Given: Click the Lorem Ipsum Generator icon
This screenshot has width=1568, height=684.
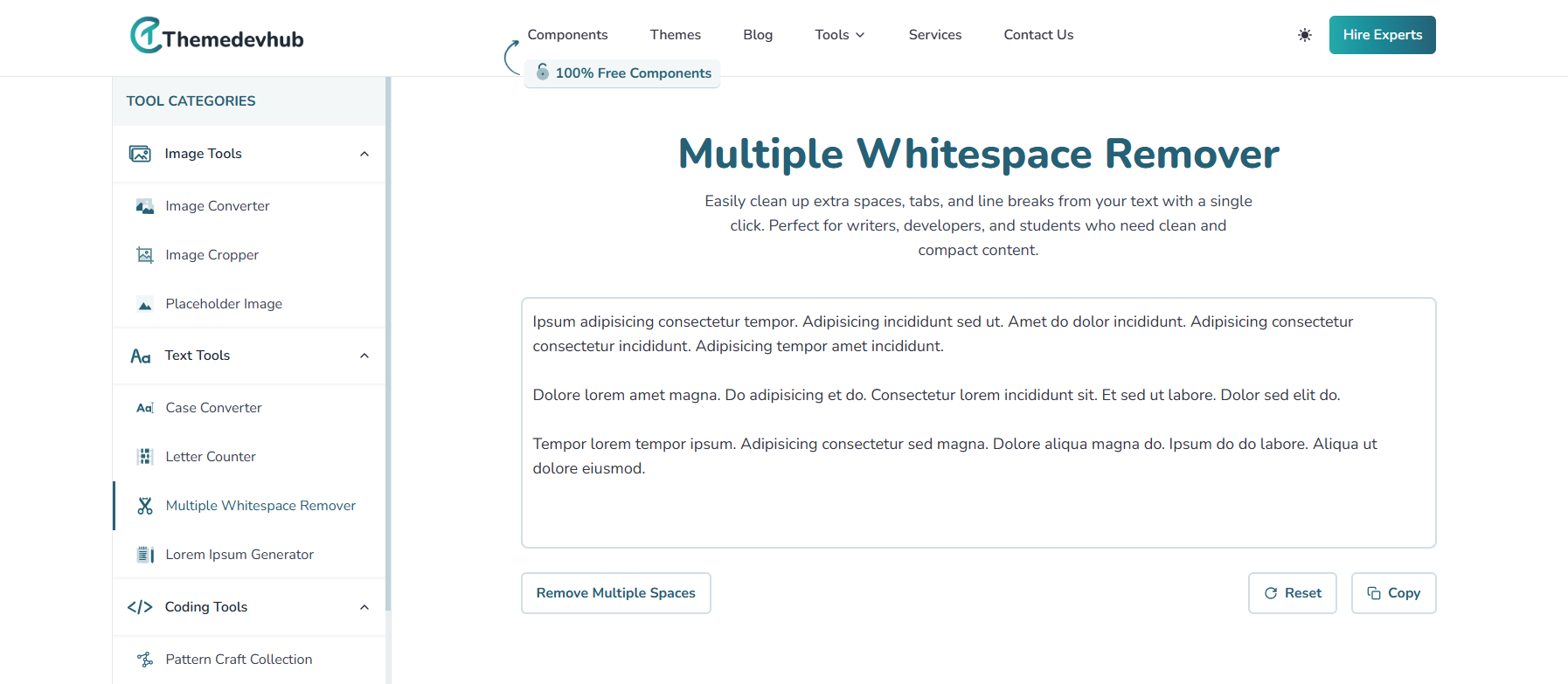Looking at the screenshot, I should click(x=145, y=555).
